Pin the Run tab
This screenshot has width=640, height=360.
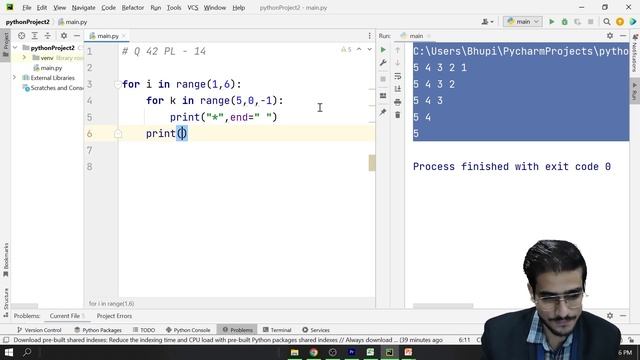point(383,112)
